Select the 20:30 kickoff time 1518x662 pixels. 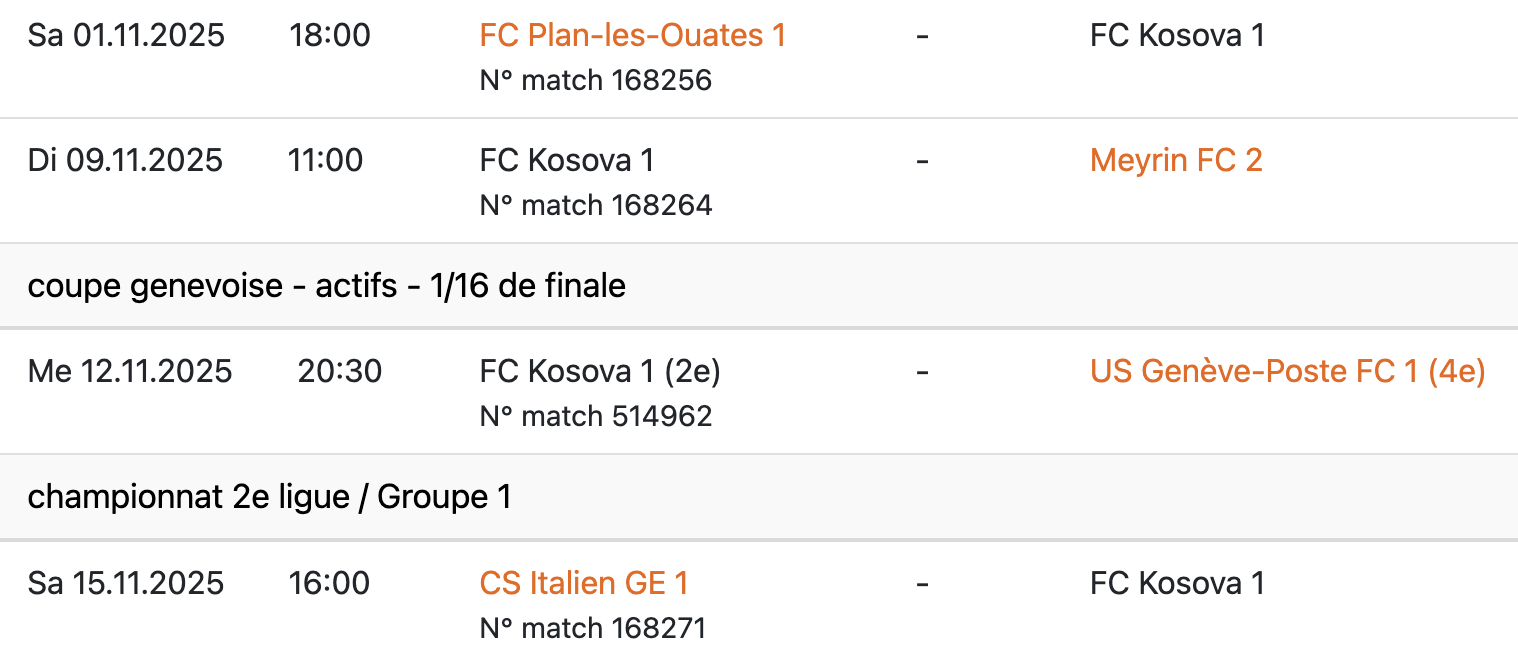coord(340,372)
